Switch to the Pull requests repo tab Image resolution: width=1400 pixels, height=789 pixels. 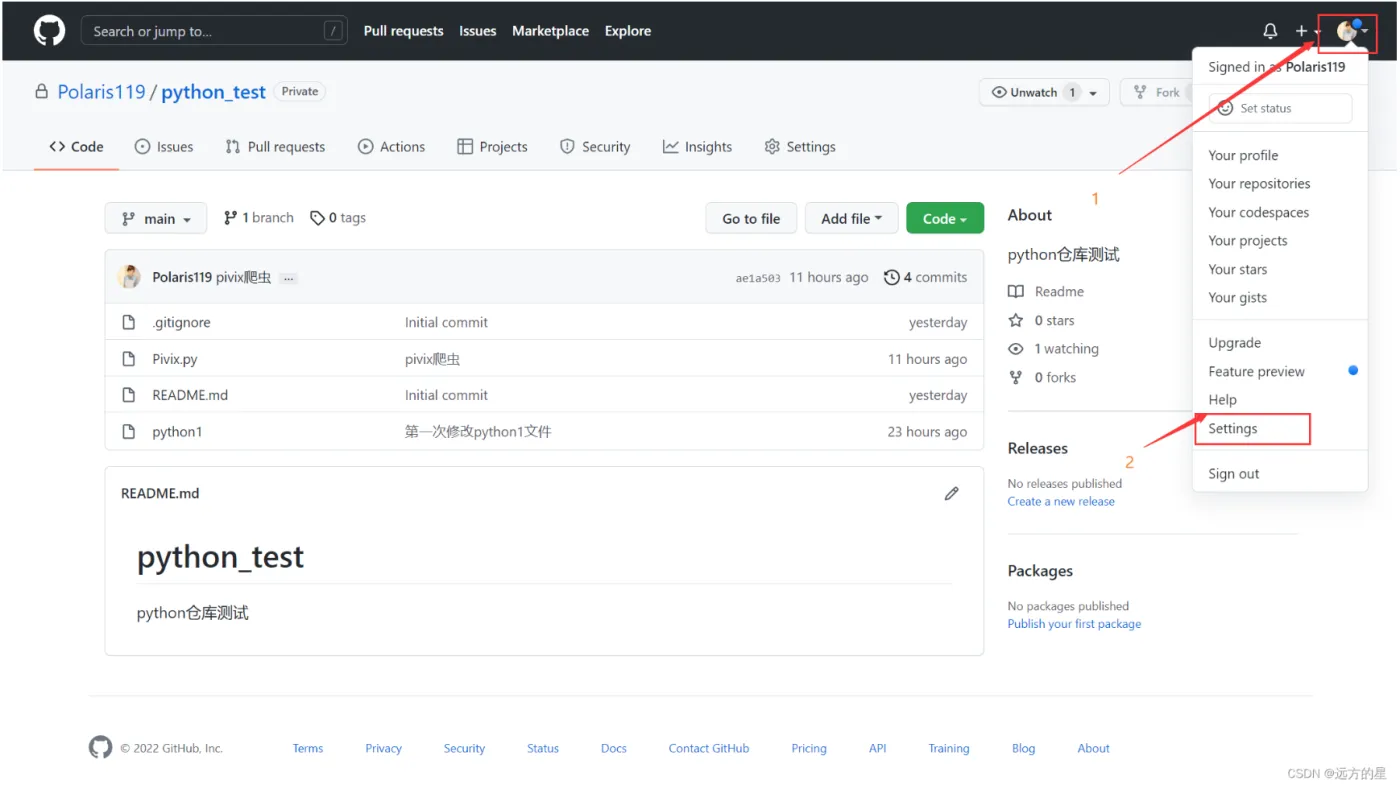[275, 147]
